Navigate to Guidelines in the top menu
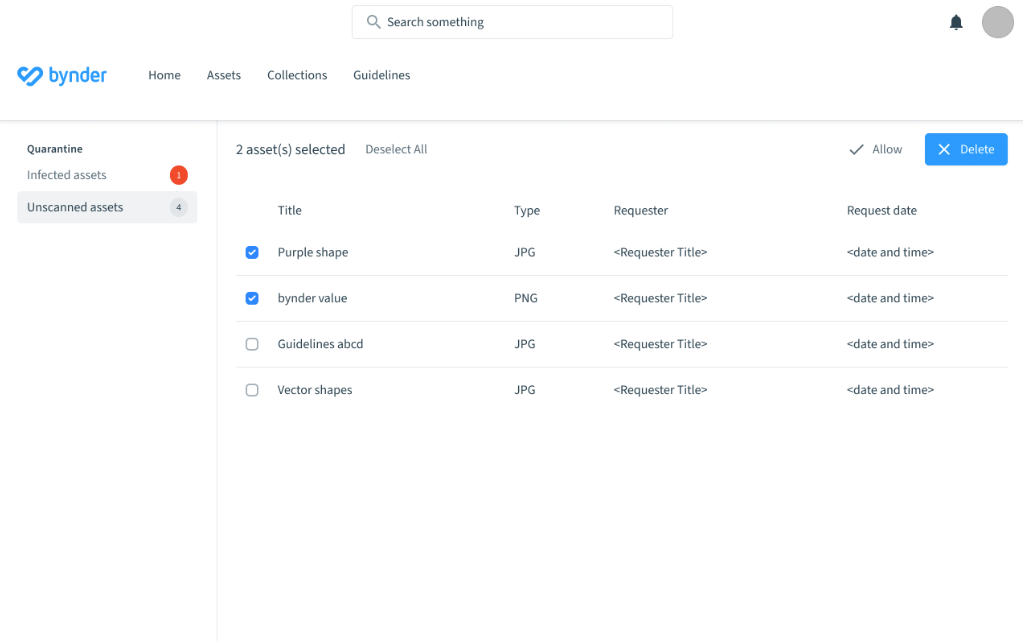 coord(381,75)
